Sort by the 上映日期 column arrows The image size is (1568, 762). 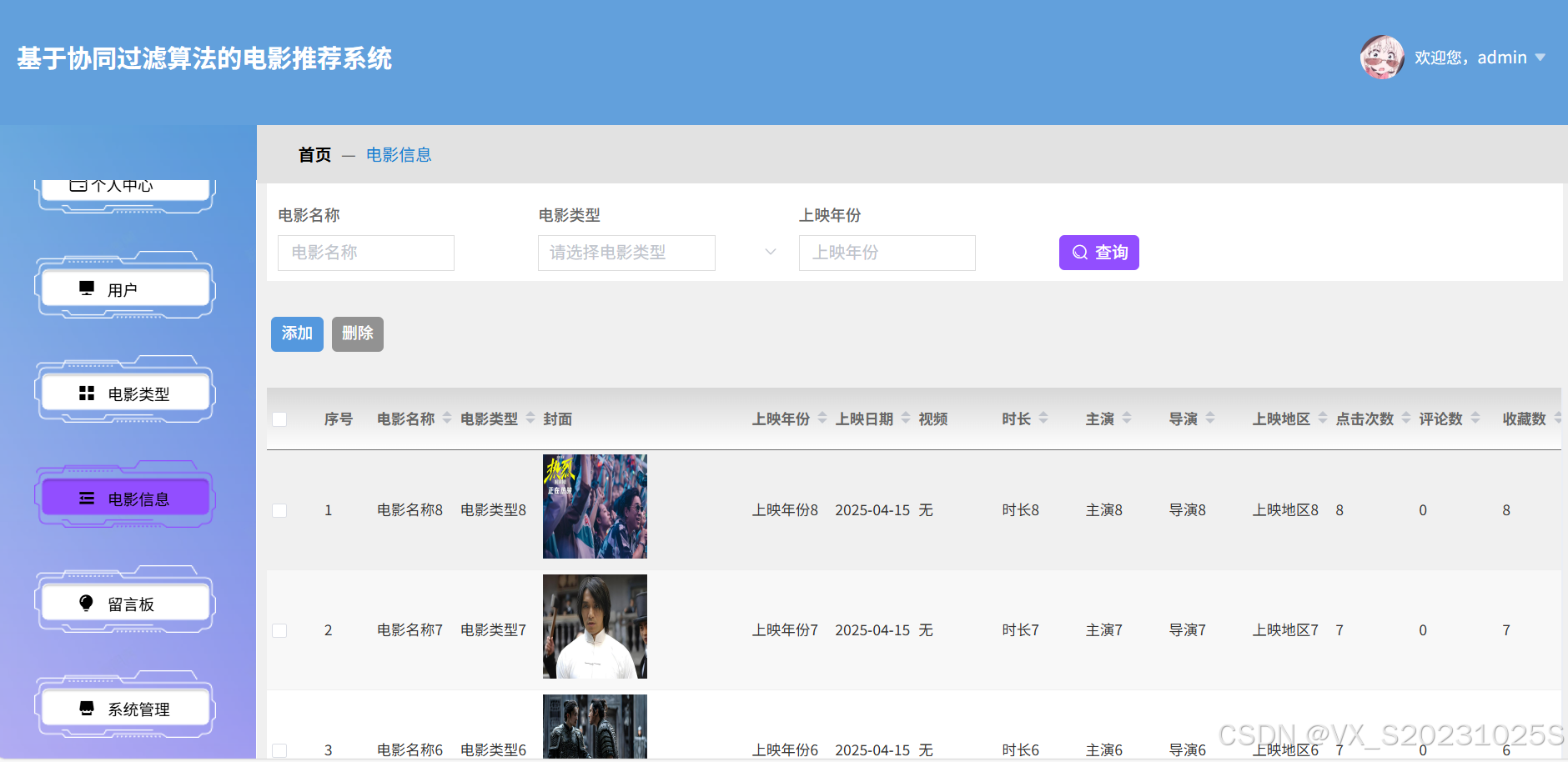tap(906, 418)
